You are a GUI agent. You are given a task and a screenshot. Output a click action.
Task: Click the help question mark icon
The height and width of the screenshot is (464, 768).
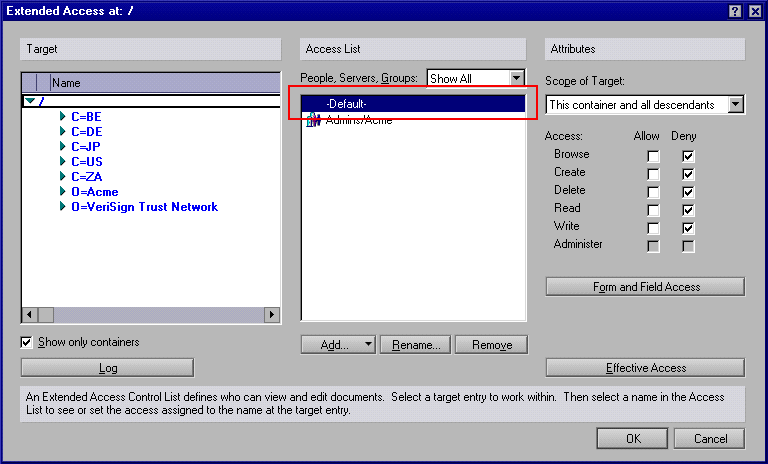coord(735,11)
